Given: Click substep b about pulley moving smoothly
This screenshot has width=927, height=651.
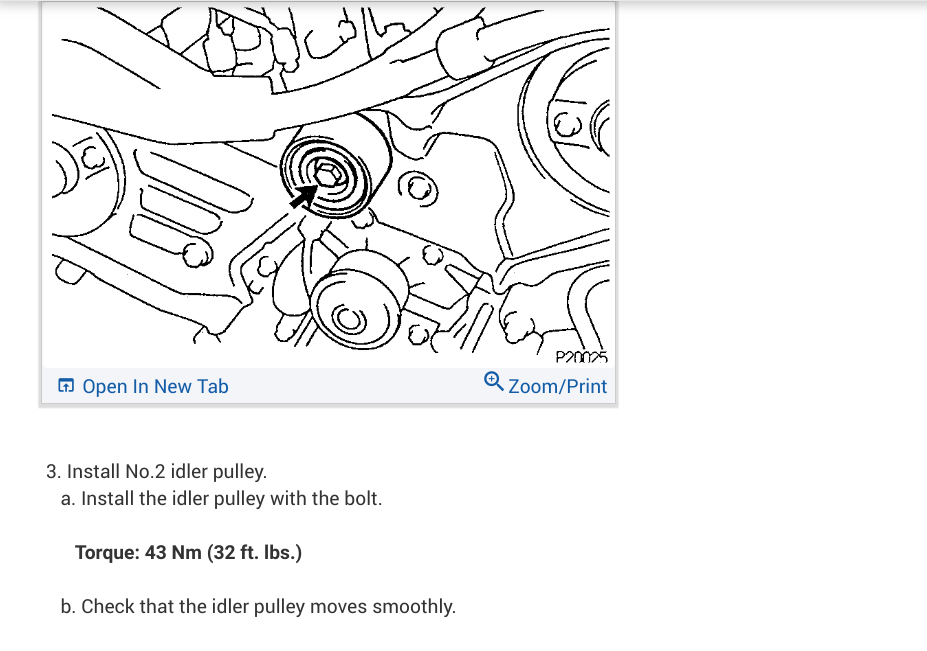Looking at the screenshot, I should pyautogui.click(x=258, y=606).
